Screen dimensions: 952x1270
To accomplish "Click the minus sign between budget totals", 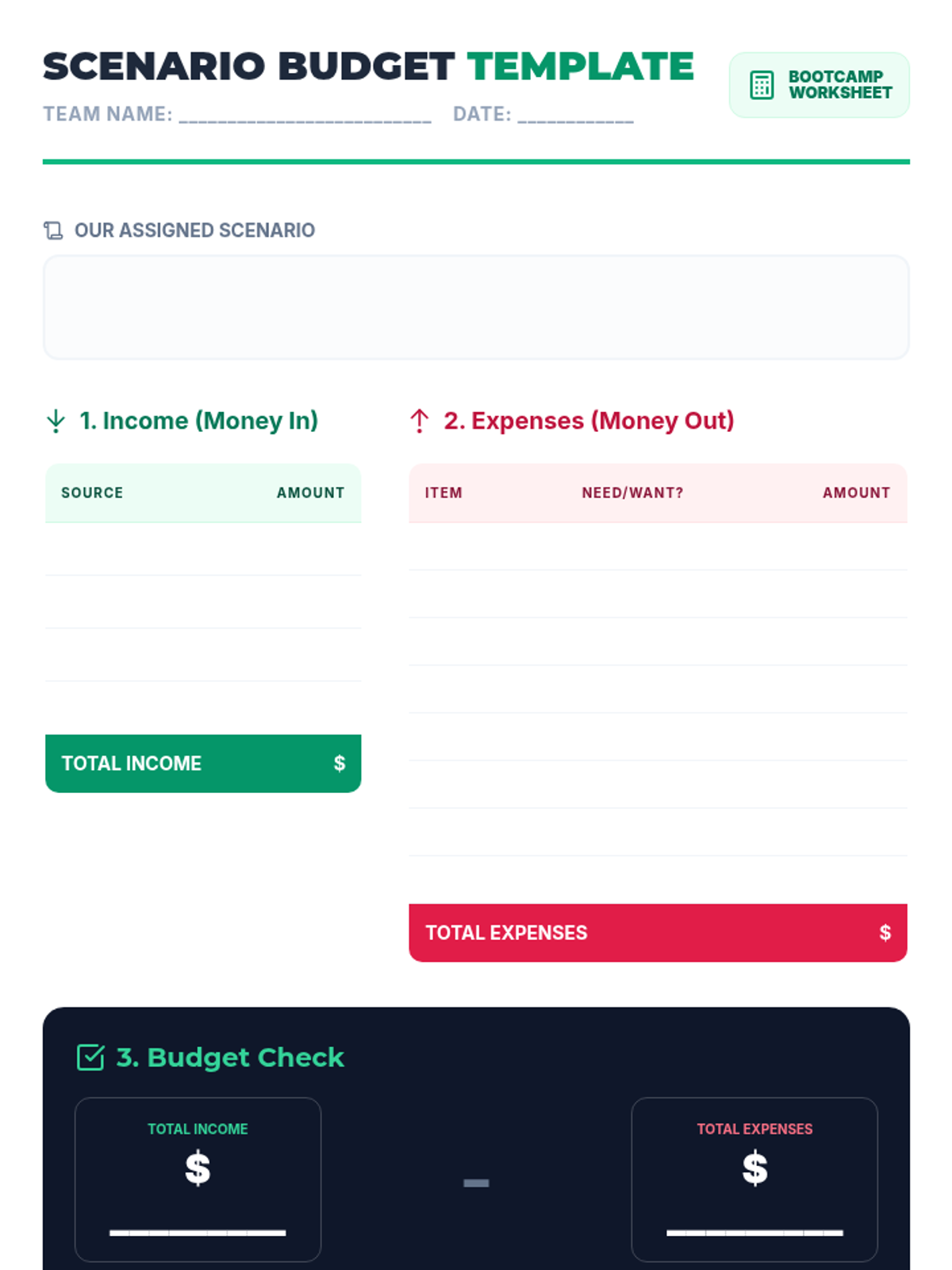I will coord(476,1183).
